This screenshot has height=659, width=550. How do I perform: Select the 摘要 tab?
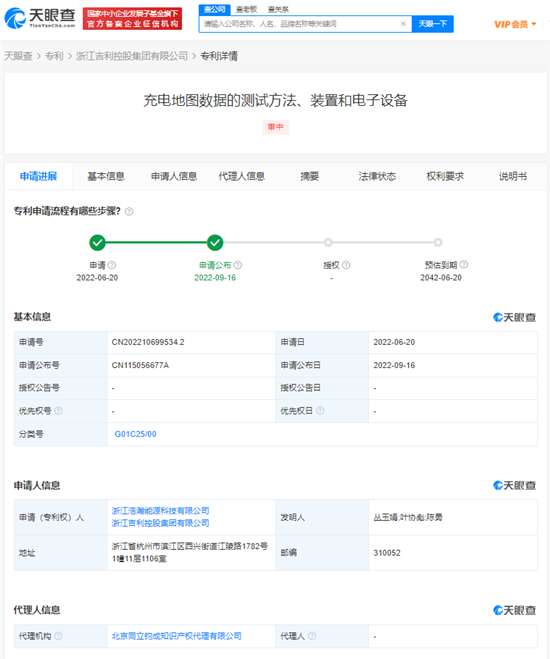point(310,176)
